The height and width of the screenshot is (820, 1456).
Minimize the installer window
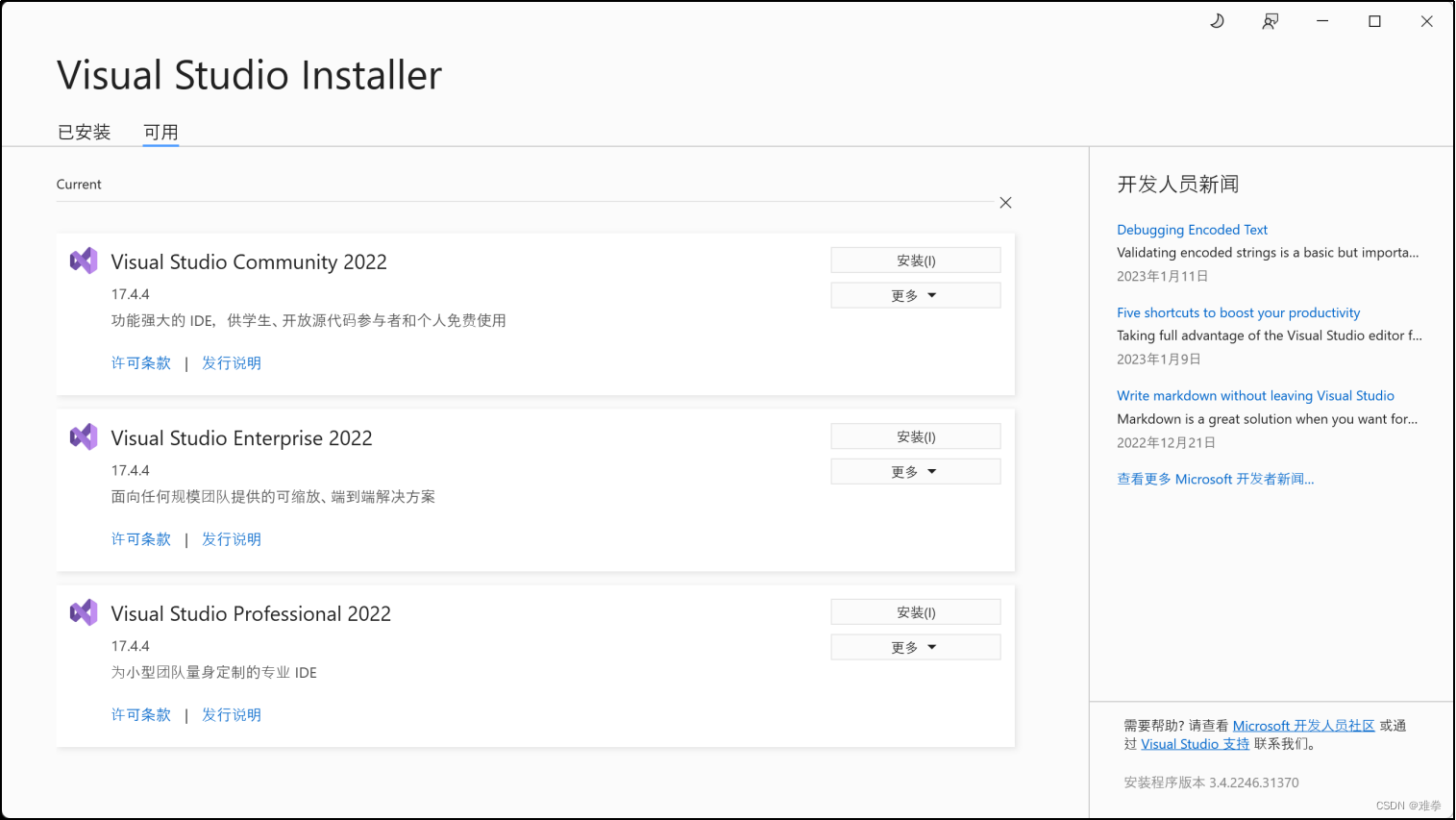pos(1322,21)
